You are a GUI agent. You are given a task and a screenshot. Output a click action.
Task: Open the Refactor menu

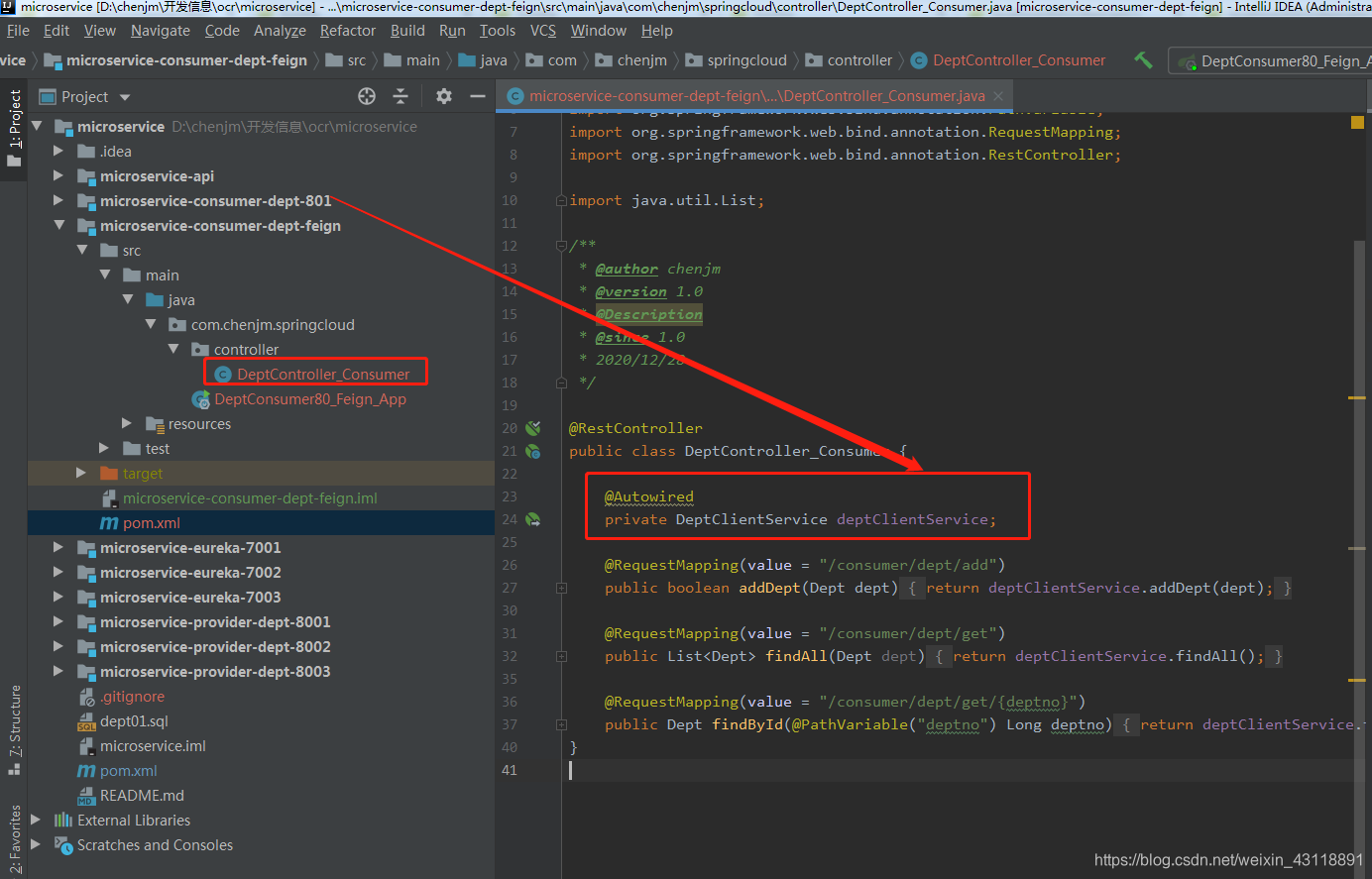(x=348, y=31)
